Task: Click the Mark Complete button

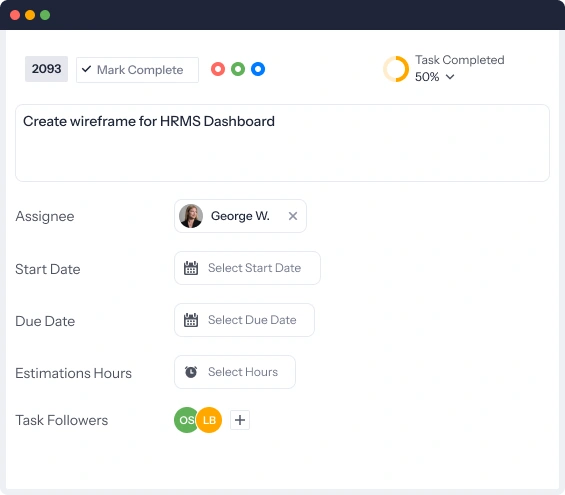Action: (137, 70)
